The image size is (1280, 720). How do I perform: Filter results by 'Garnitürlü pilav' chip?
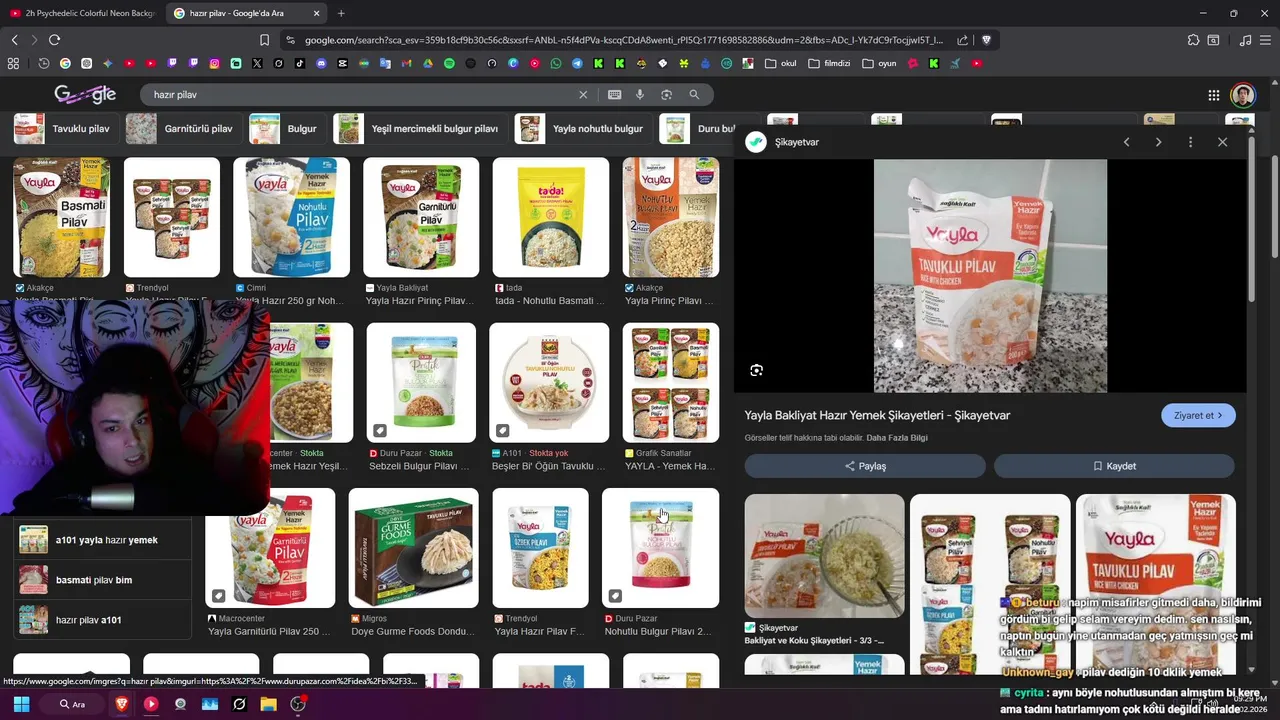click(185, 129)
